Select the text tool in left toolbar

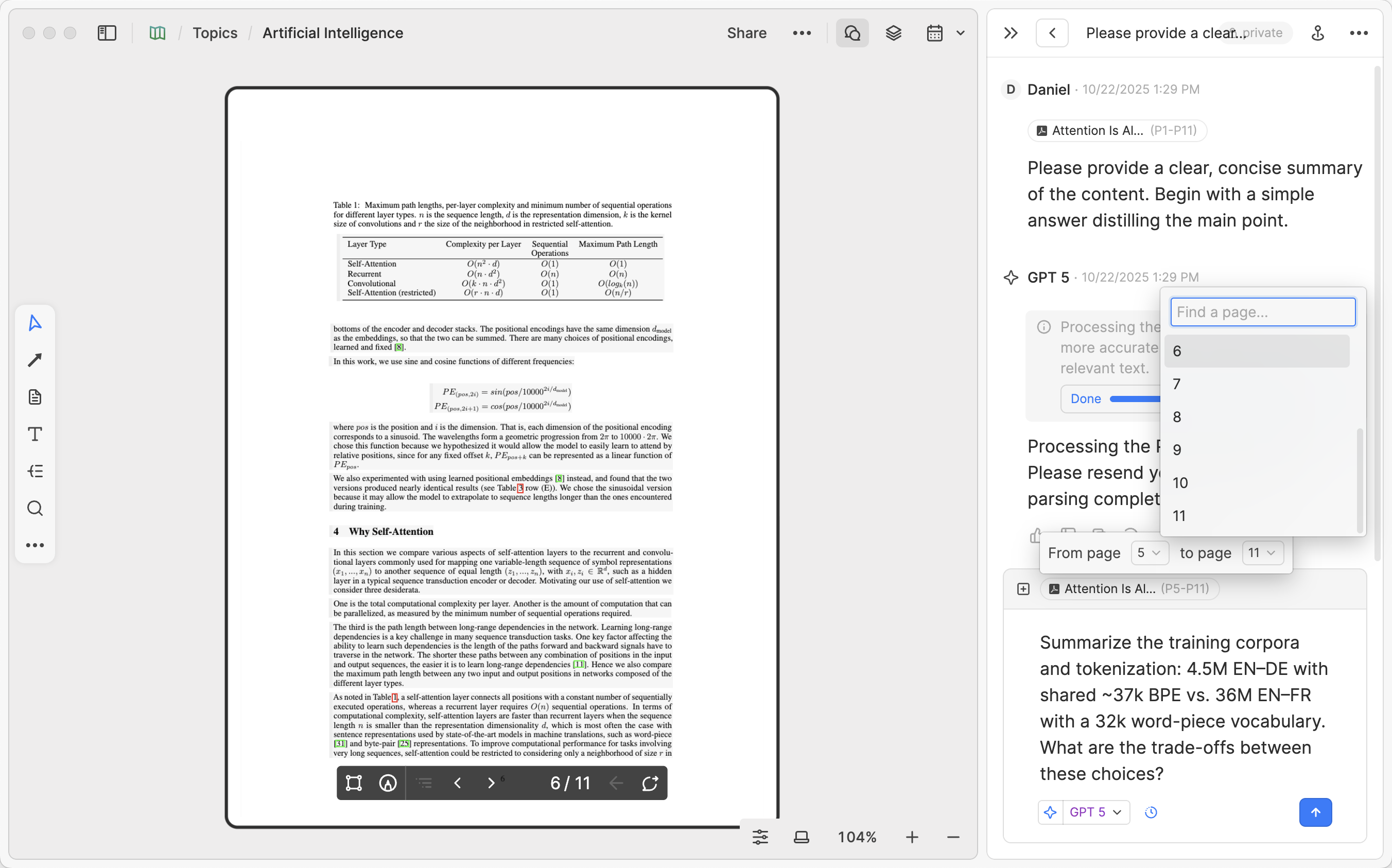click(x=34, y=434)
